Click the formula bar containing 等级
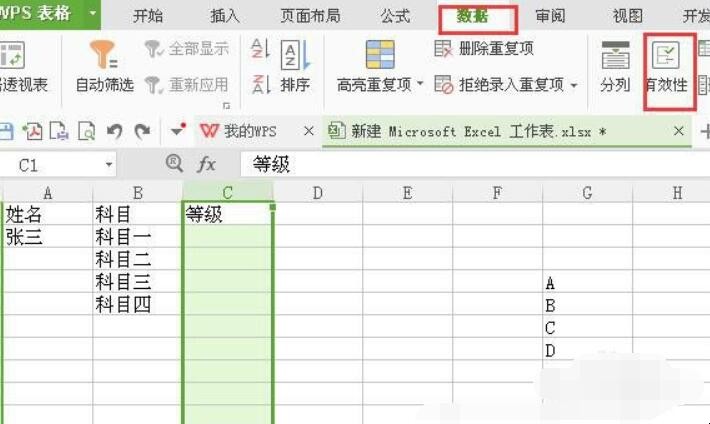The height and width of the screenshot is (424, 710). tap(475, 164)
